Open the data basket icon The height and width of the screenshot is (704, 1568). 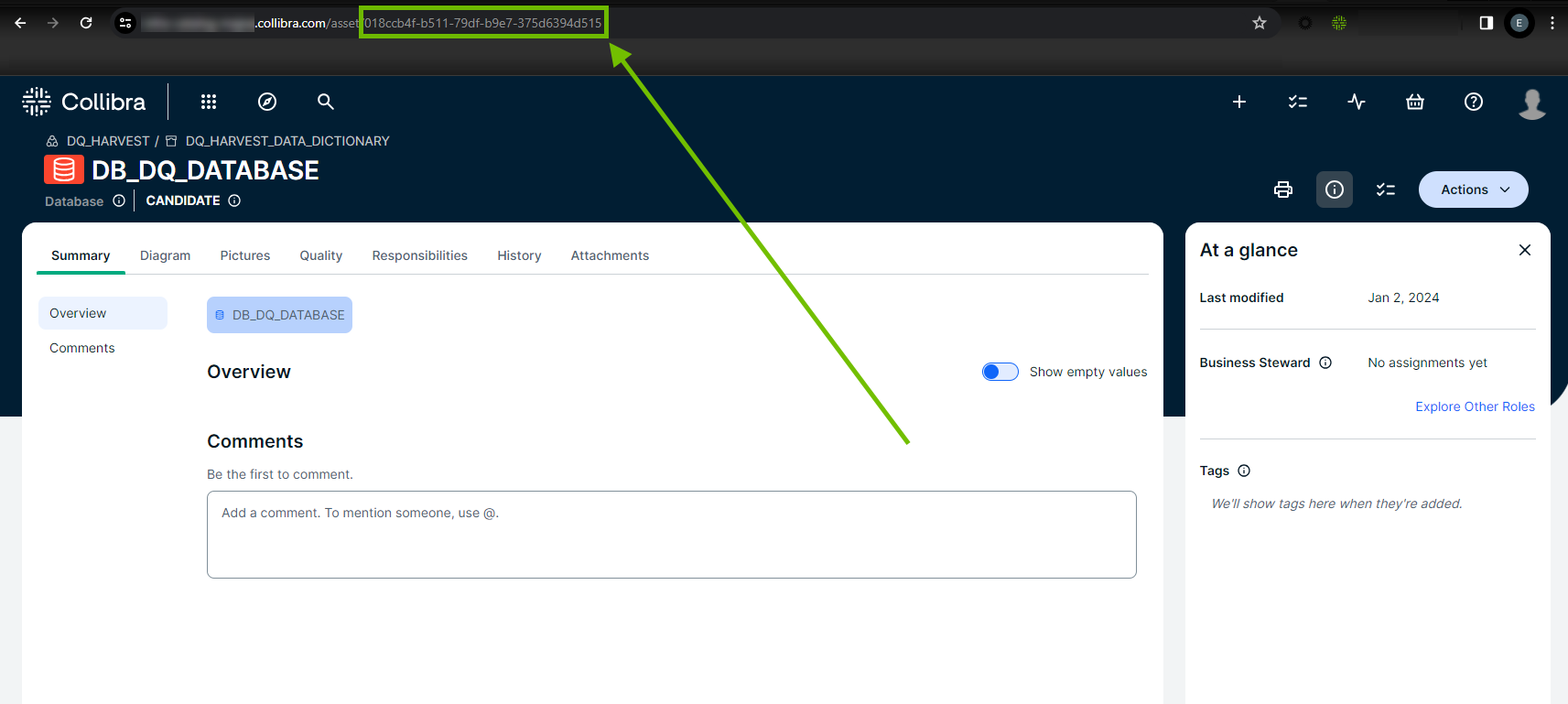1415,102
